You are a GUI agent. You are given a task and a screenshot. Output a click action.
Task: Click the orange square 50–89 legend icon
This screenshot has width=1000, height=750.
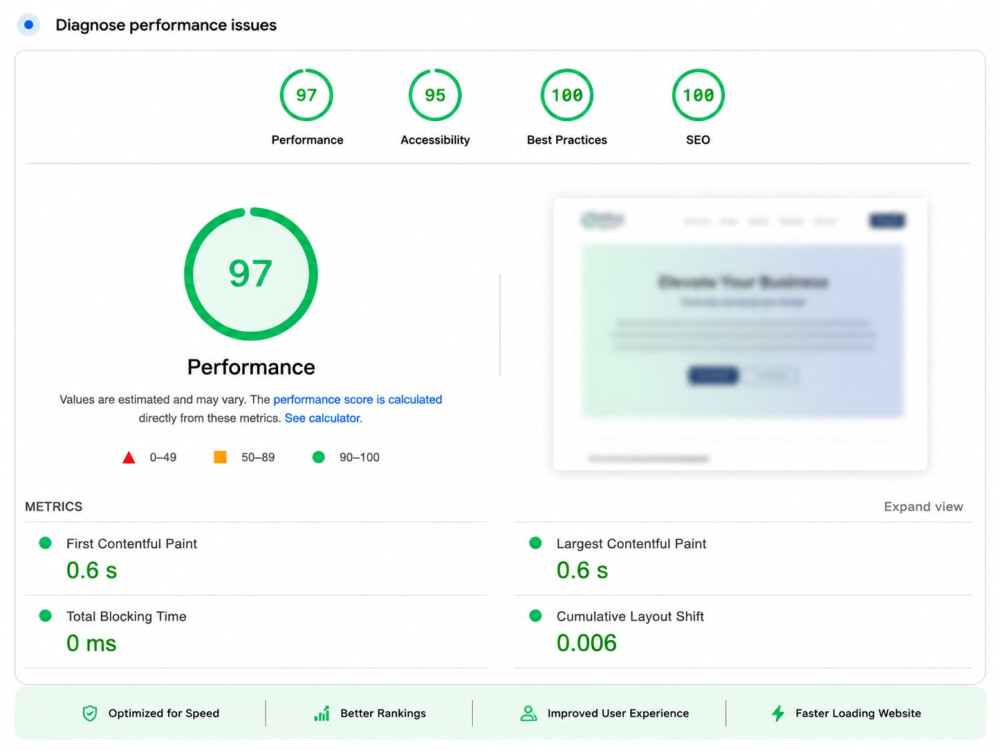pos(220,457)
